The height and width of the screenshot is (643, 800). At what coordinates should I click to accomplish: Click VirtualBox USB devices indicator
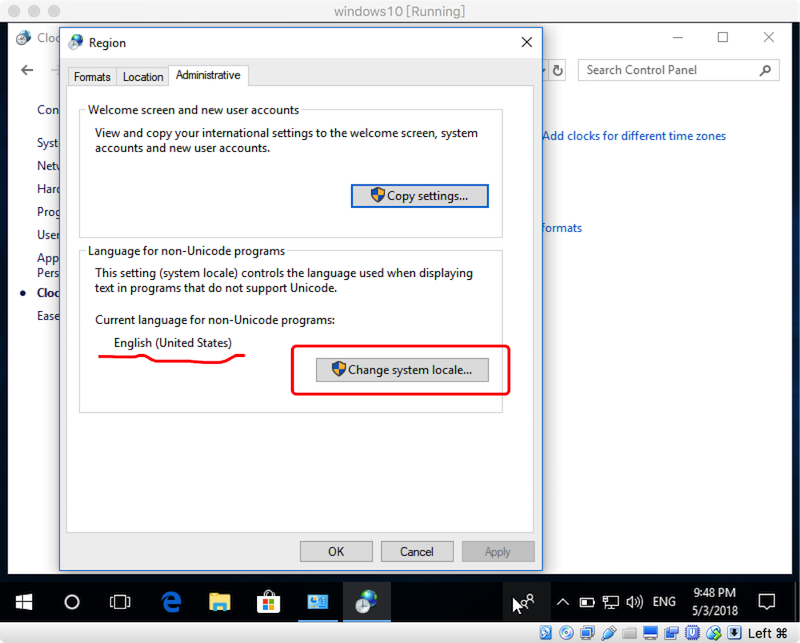coord(608,633)
